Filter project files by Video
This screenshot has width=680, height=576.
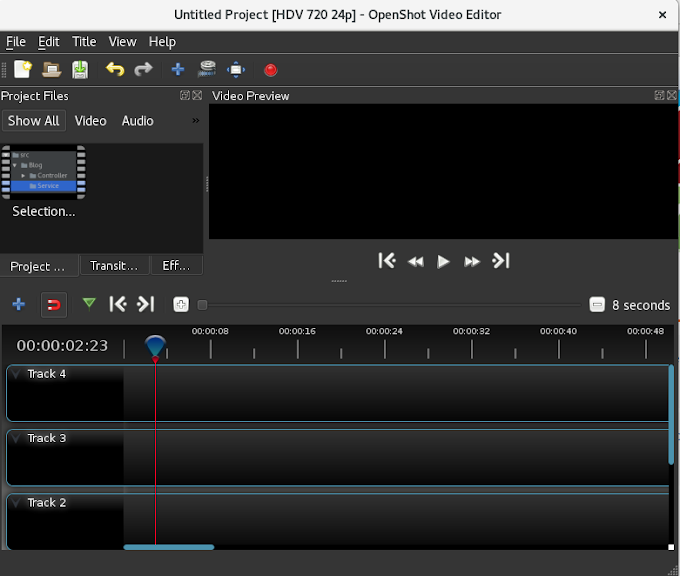pyautogui.click(x=90, y=121)
